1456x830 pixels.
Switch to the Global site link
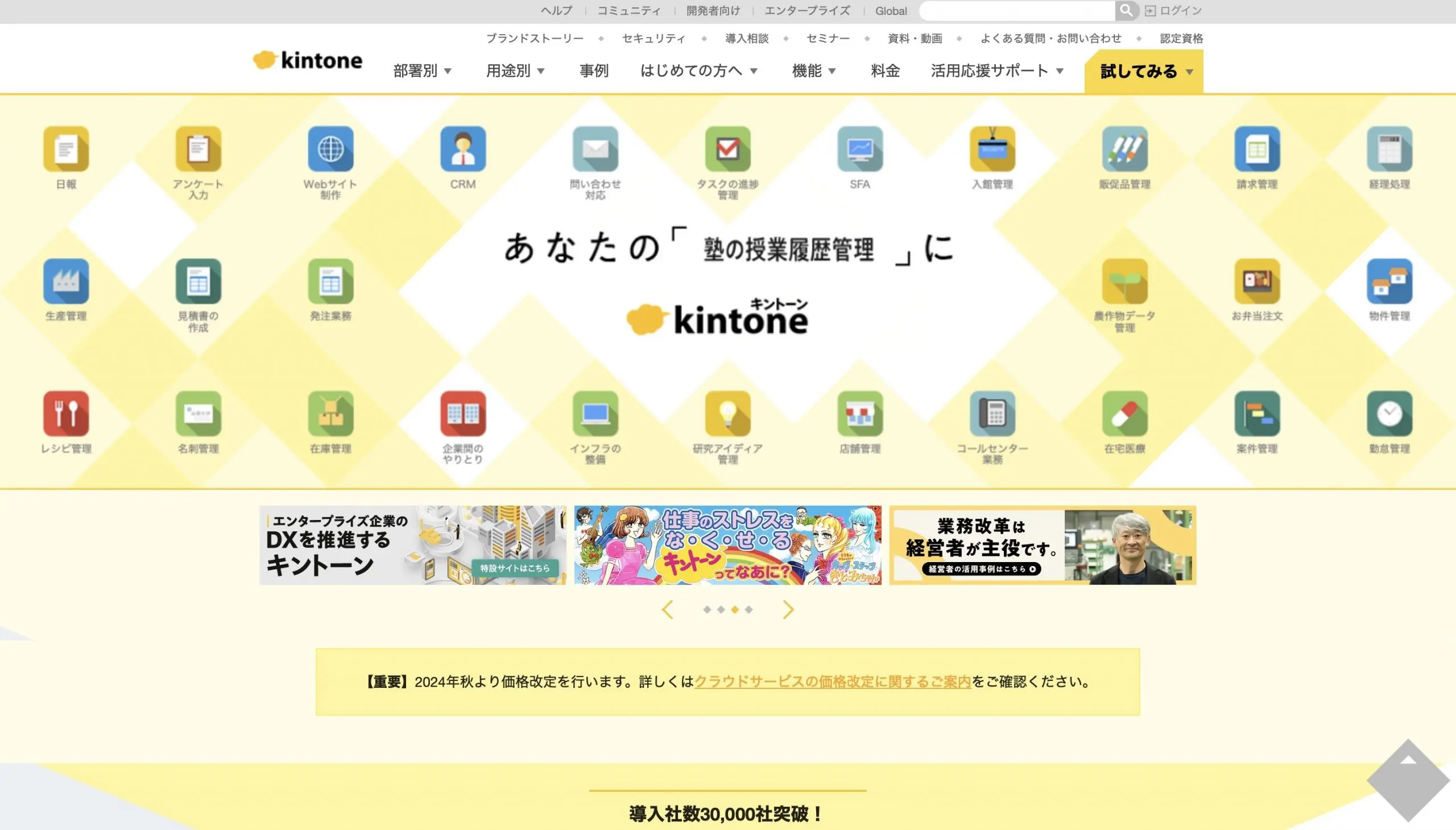[x=891, y=11]
